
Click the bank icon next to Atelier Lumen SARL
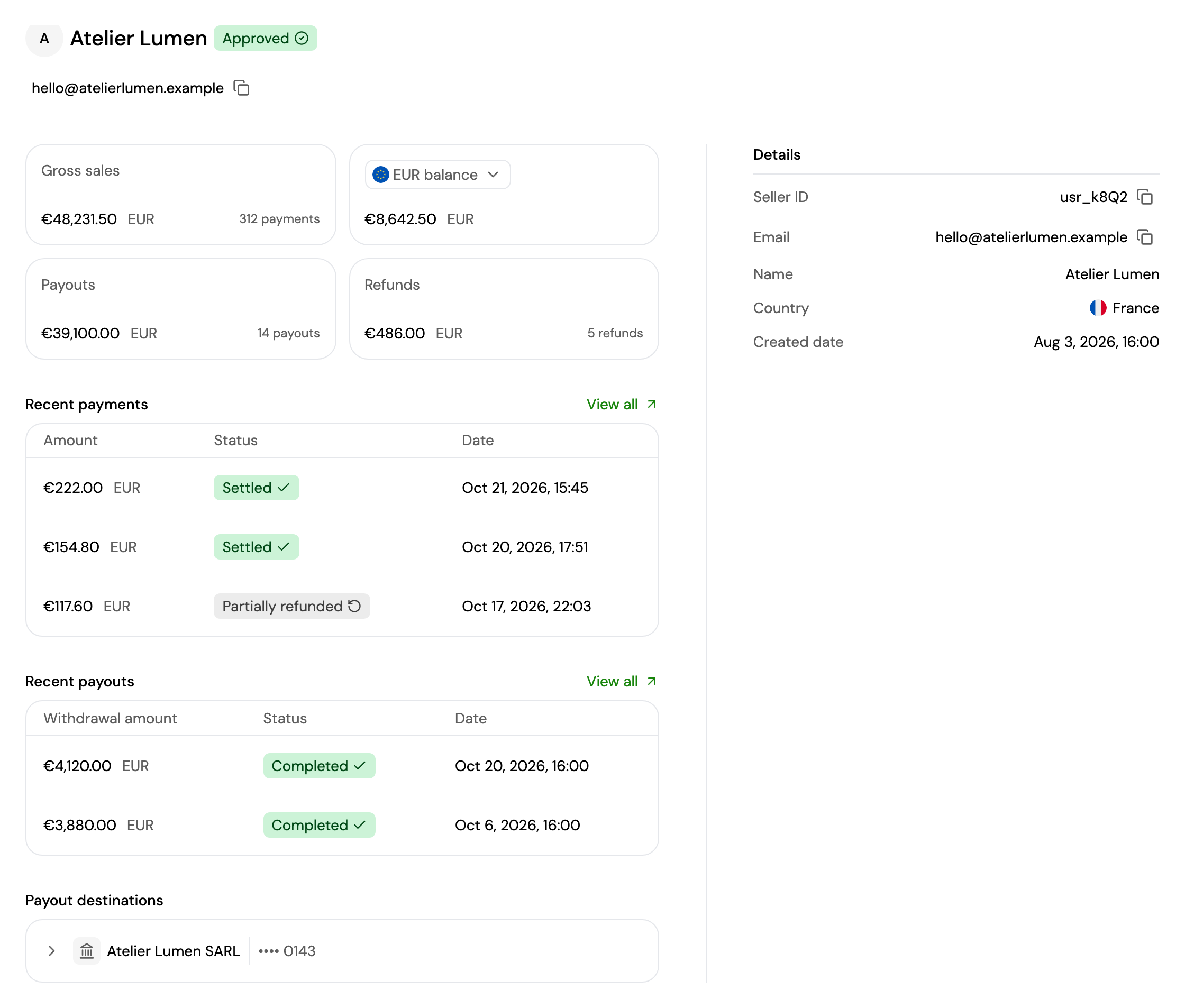click(87, 951)
